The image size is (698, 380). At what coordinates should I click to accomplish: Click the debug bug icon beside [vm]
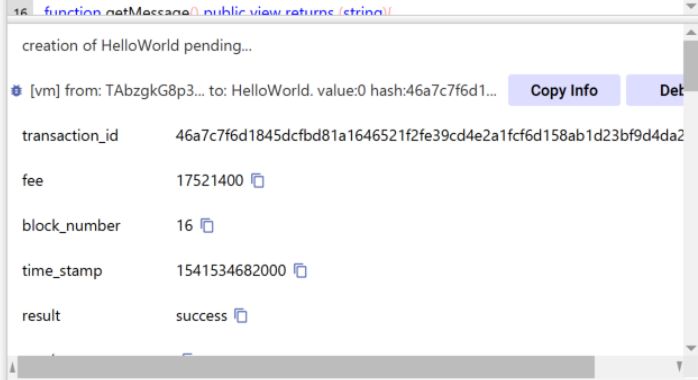(16, 91)
